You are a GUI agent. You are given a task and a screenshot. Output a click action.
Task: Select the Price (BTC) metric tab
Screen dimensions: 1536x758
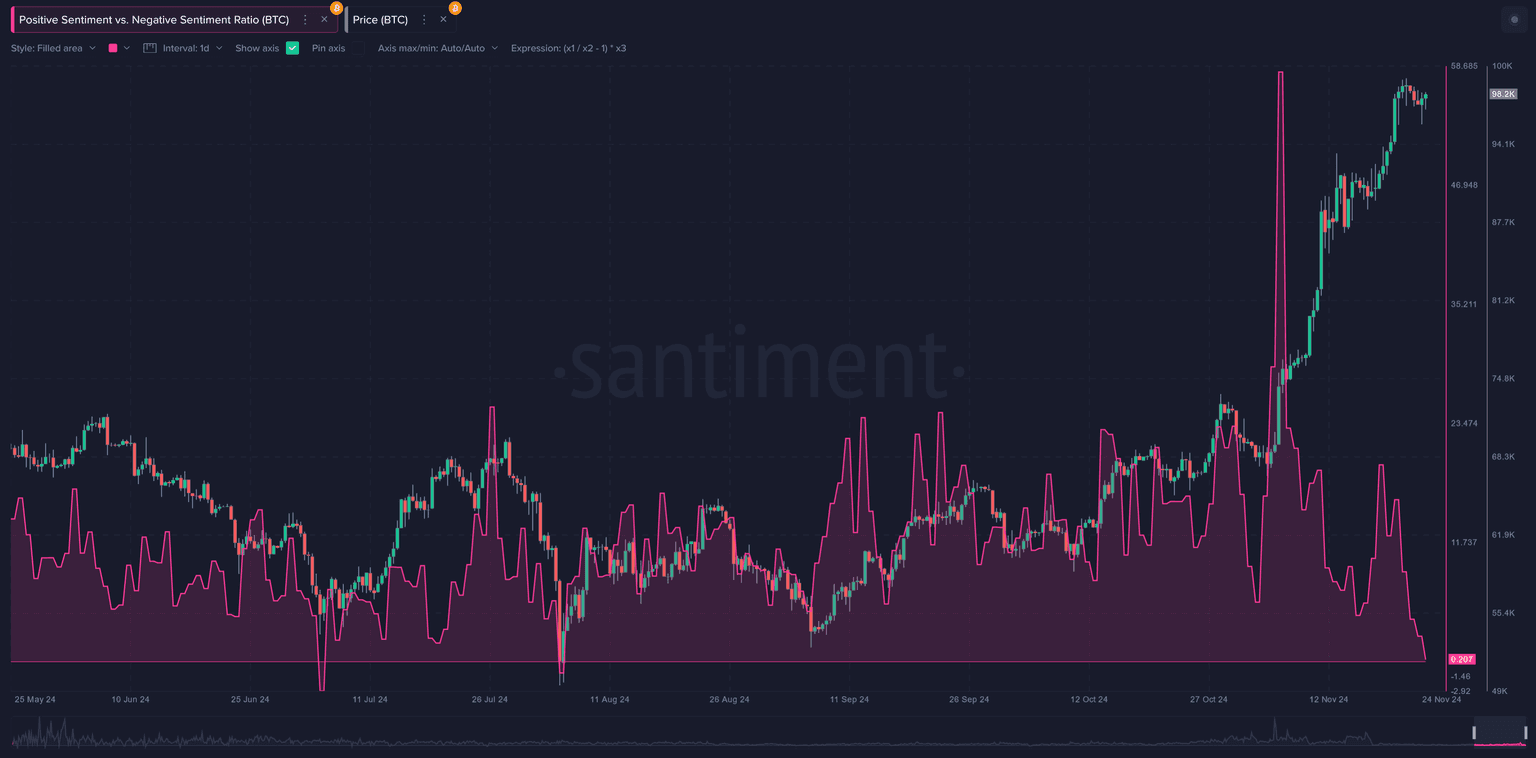click(380, 20)
